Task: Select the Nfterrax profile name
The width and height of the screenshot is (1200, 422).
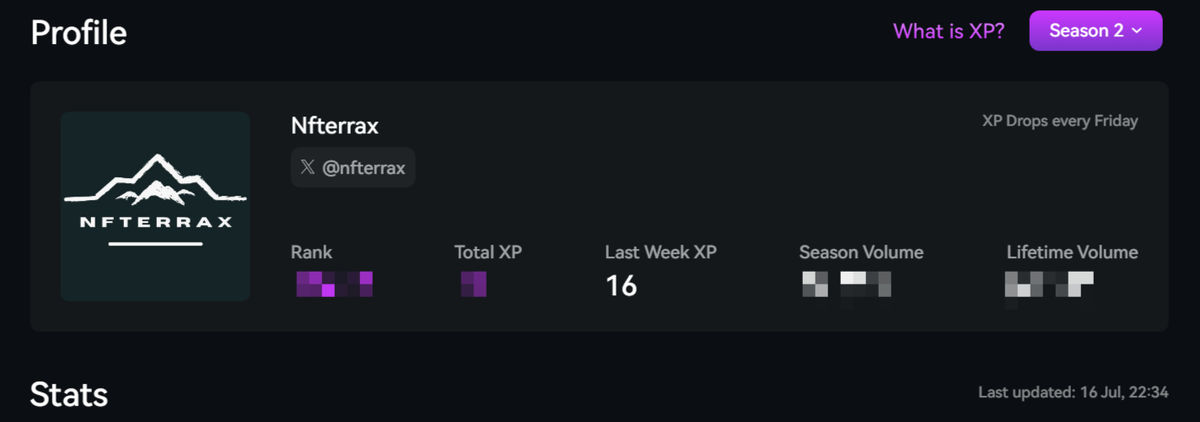Action: point(335,126)
